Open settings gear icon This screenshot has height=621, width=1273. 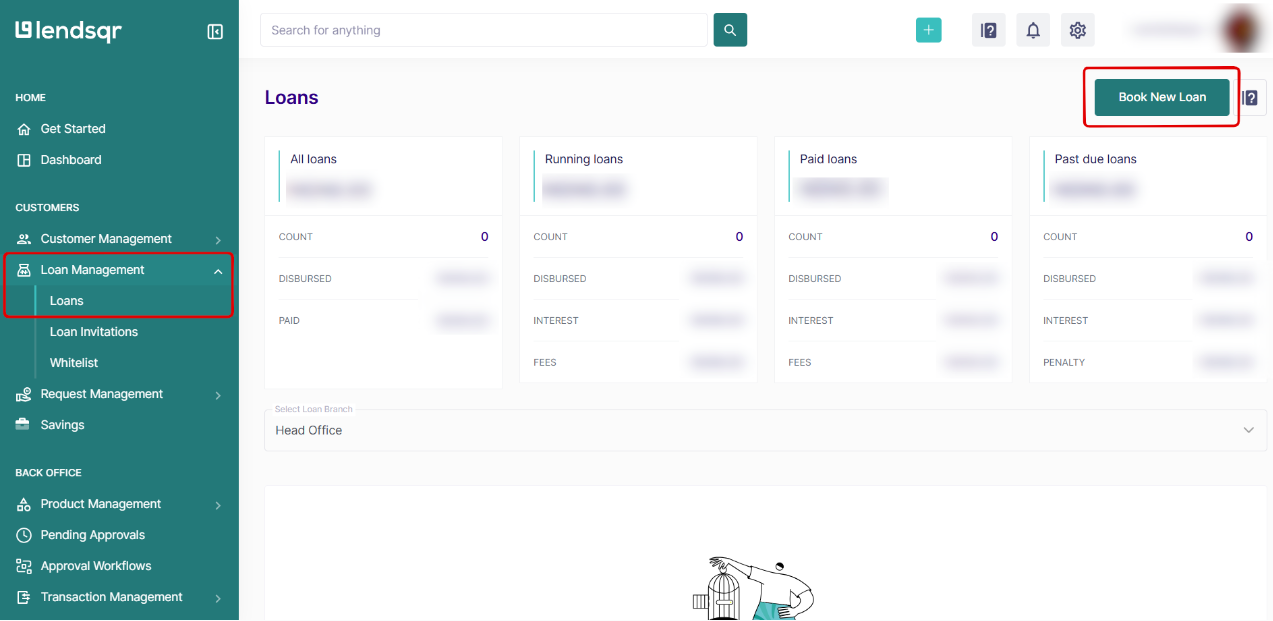click(1077, 30)
